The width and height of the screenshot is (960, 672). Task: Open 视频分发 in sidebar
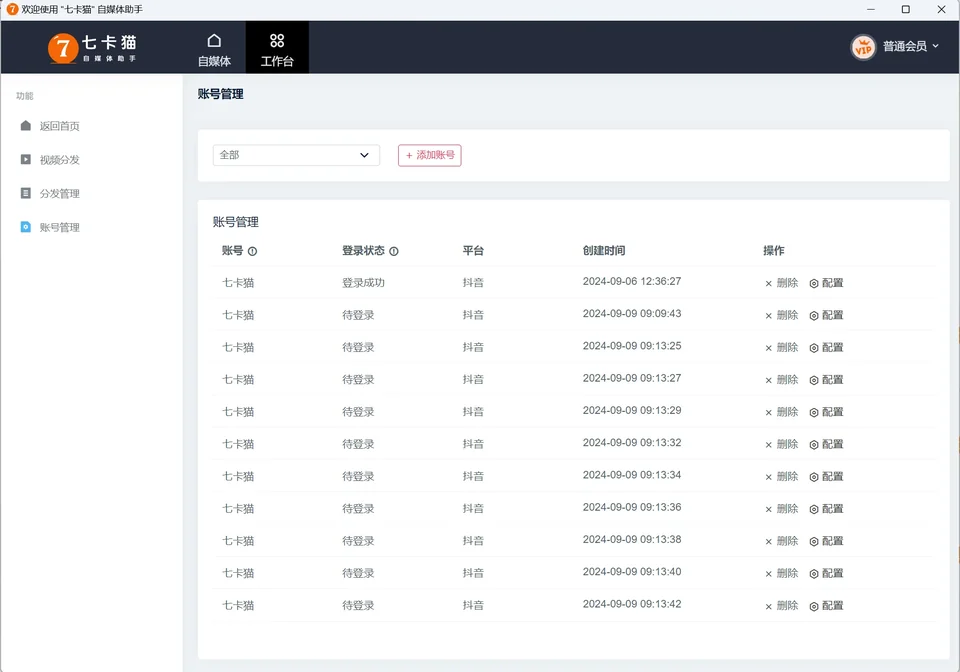(x=50, y=160)
